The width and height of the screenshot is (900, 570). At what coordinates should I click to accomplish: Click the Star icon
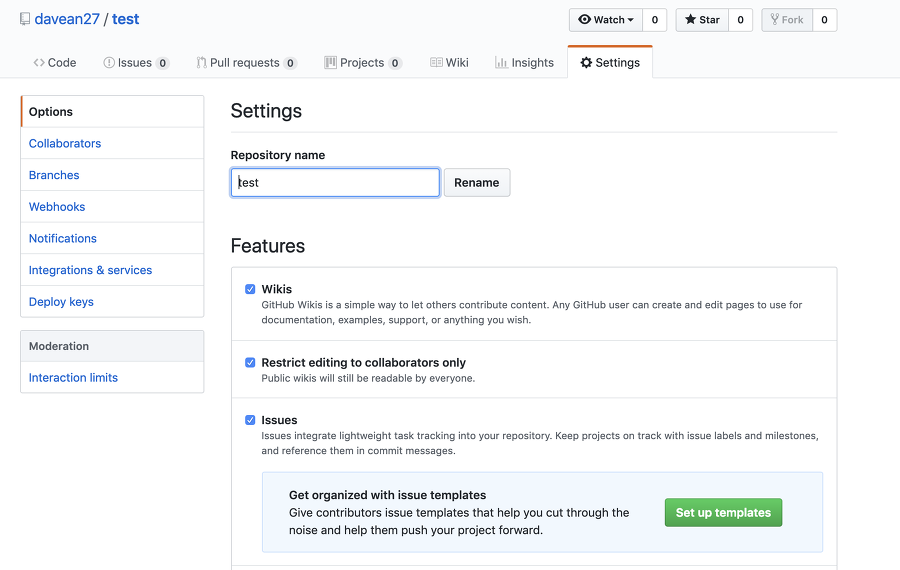tap(690, 20)
